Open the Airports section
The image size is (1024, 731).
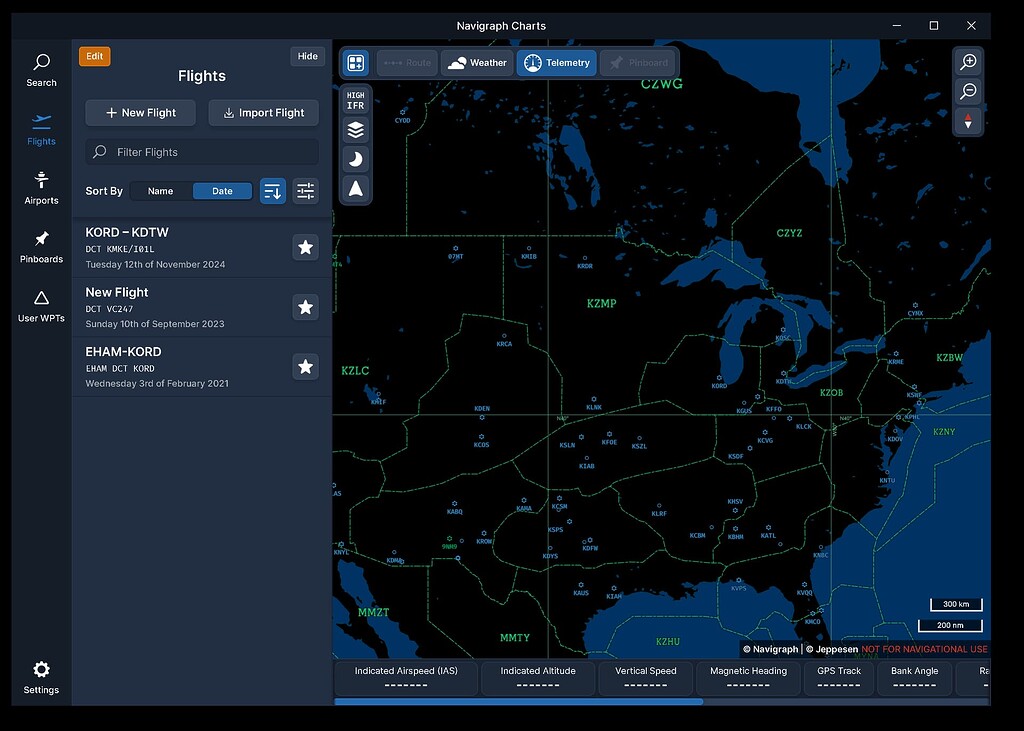pyautogui.click(x=40, y=187)
